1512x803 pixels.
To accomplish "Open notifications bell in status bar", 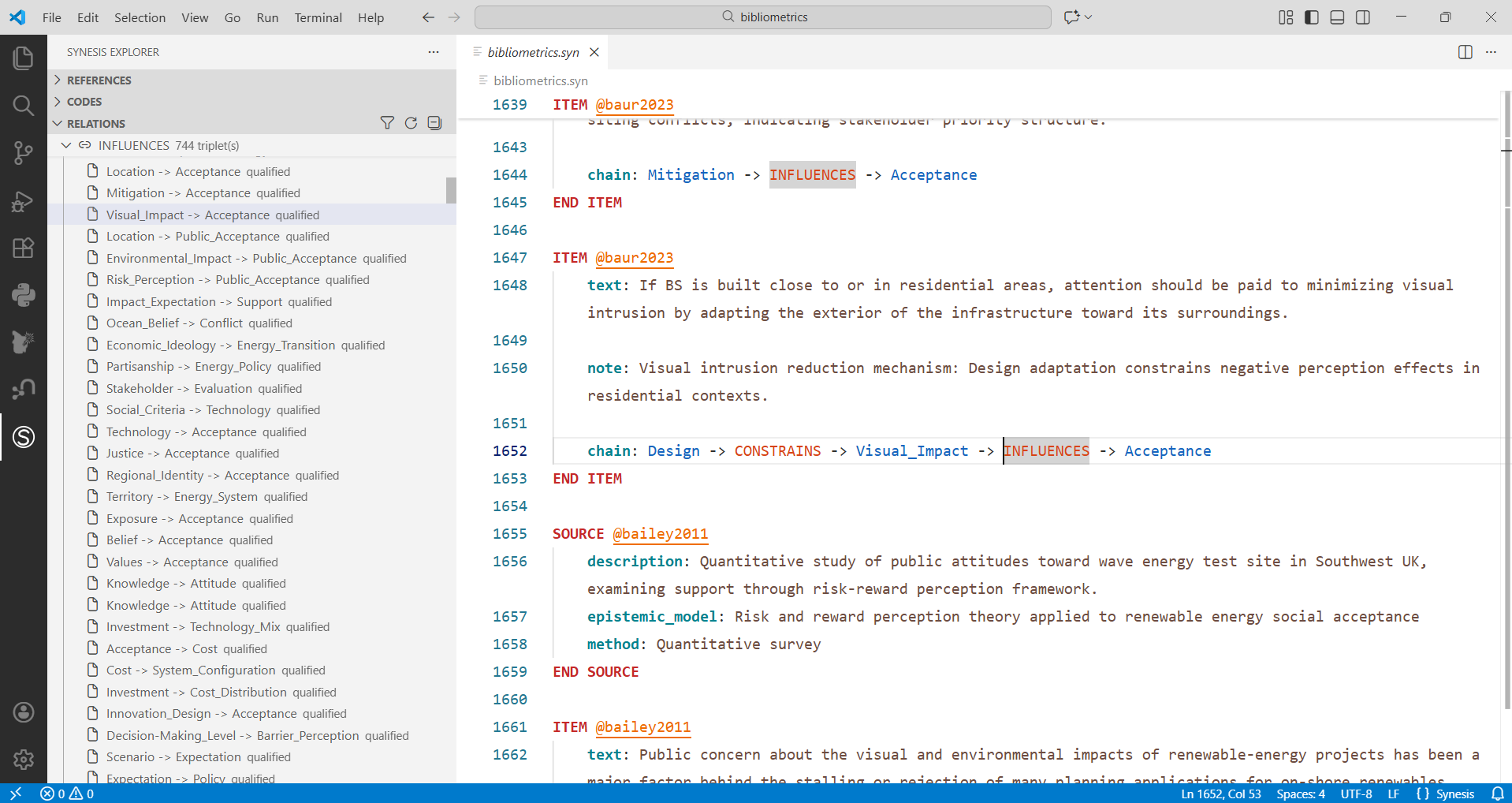I will pos(1497,794).
